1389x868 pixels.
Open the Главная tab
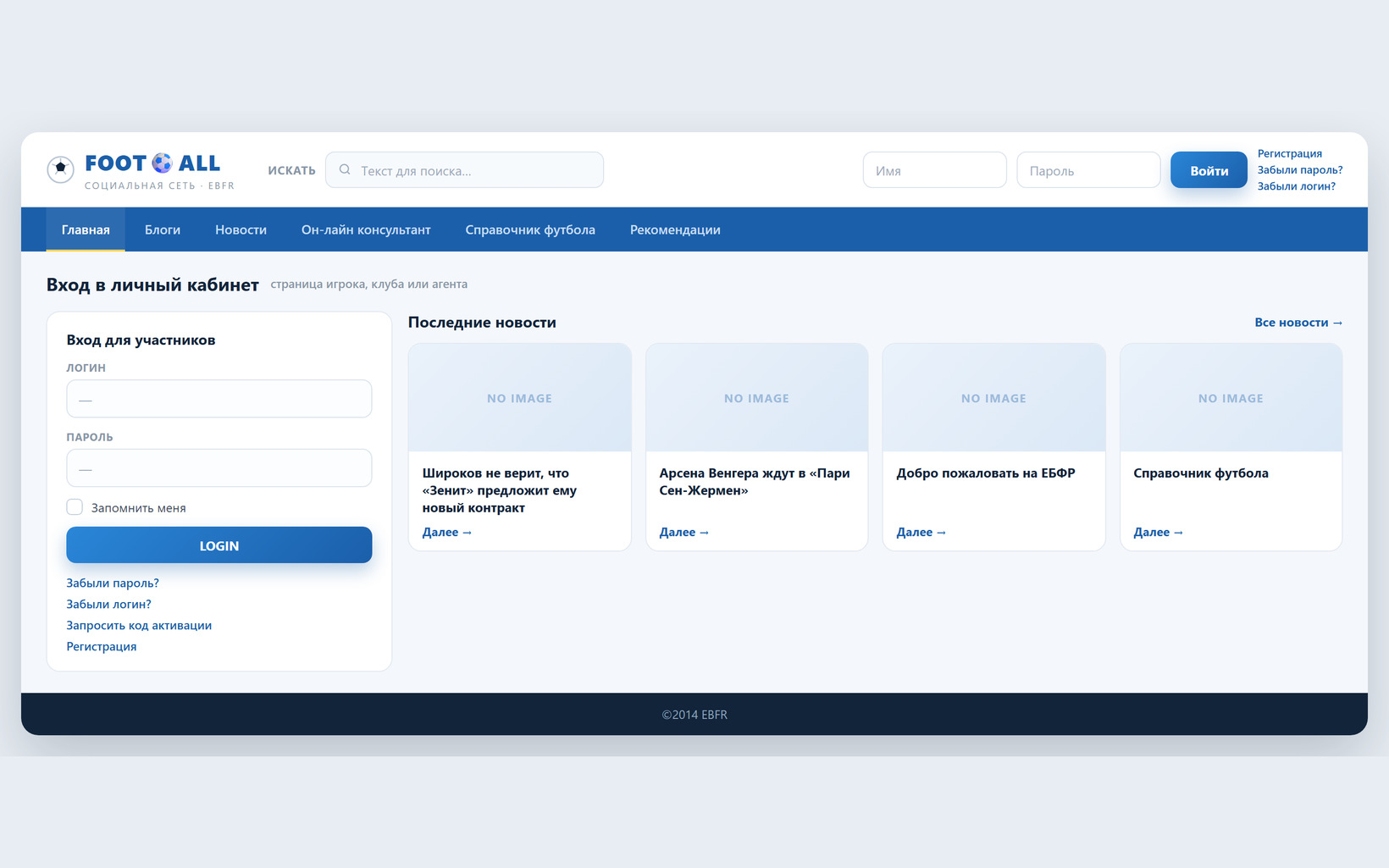point(86,229)
